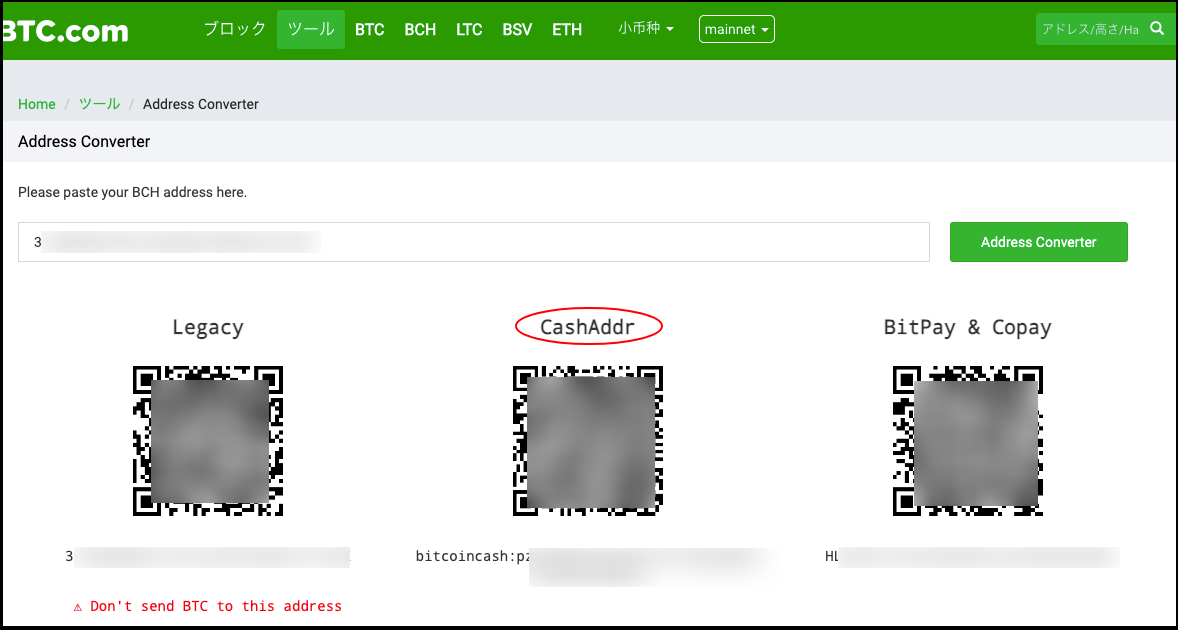
Task: Open the ブロック menu item
Action: click(x=234, y=29)
